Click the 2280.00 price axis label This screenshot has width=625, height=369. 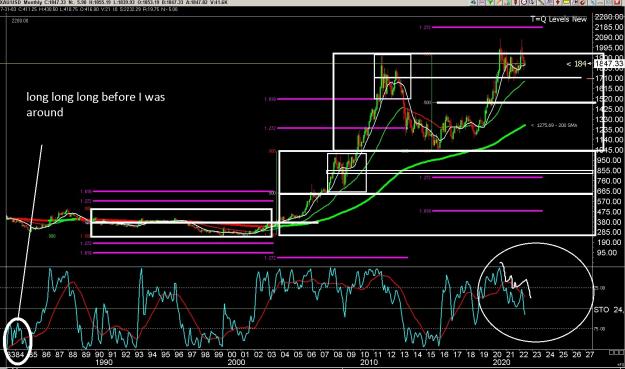(609, 17)
